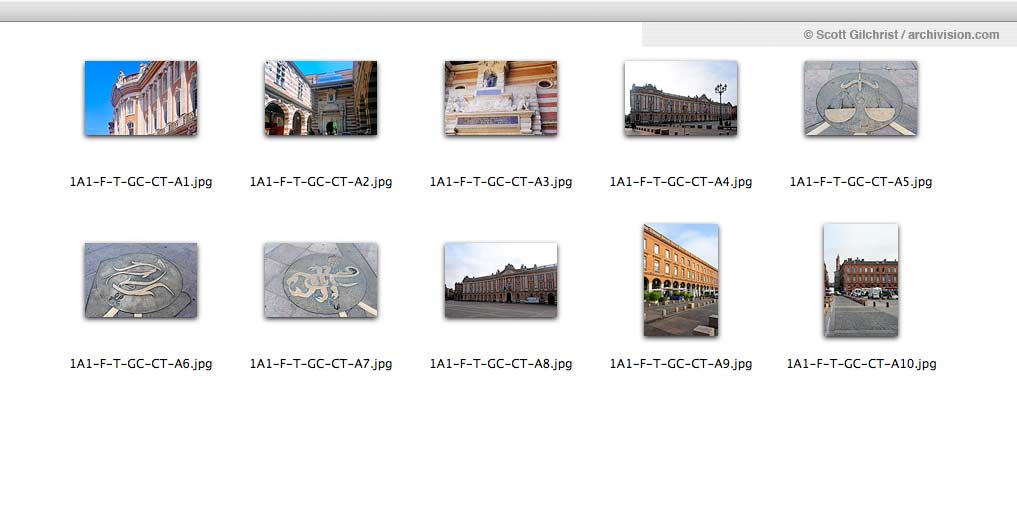The image size is (1017, 523).
Task: Click file name 1A1-F-T-GC-CT-A8.jpg
Action: [x=501, y=363]
